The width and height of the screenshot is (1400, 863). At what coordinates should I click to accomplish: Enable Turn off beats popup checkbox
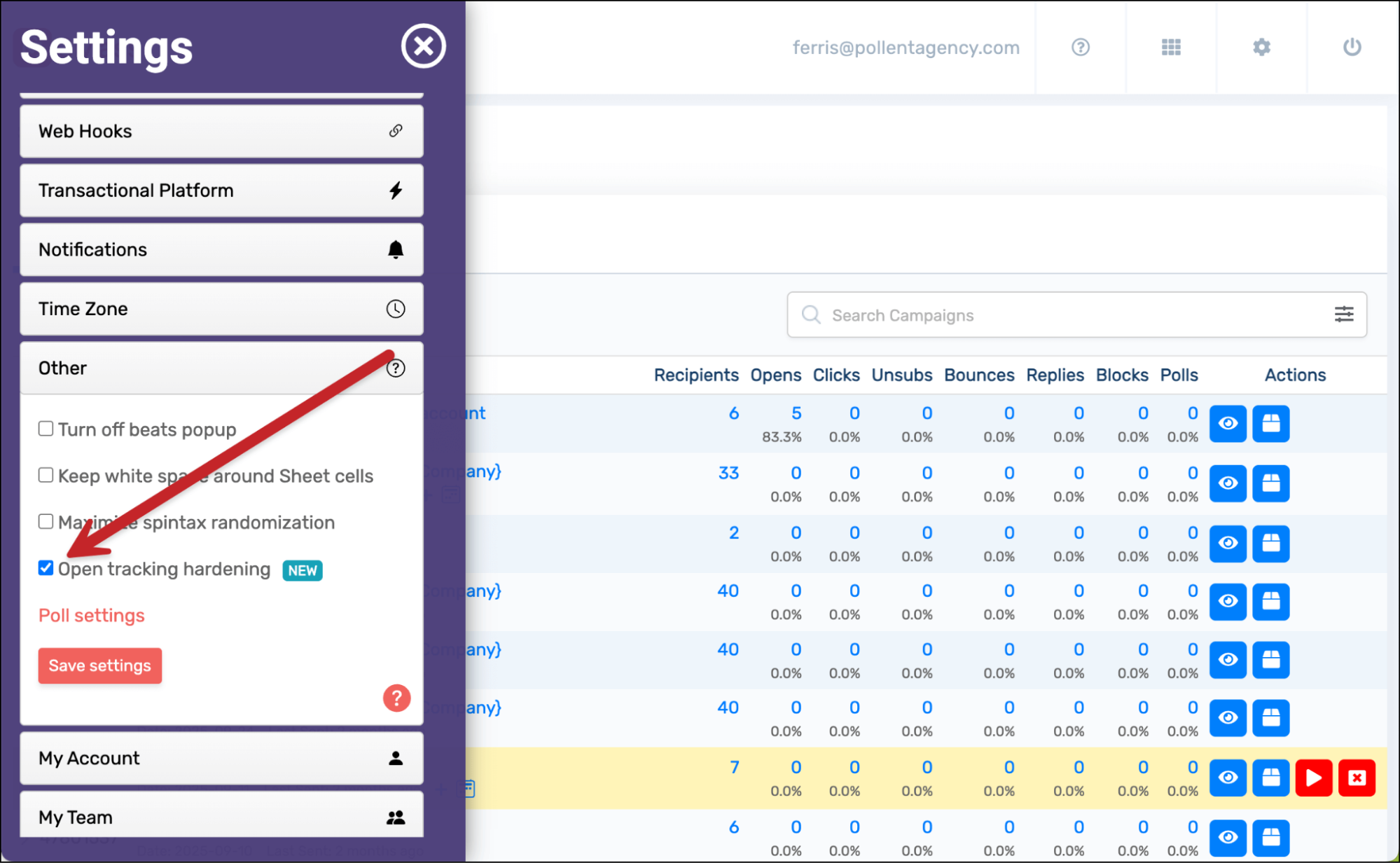coord(46,429)
